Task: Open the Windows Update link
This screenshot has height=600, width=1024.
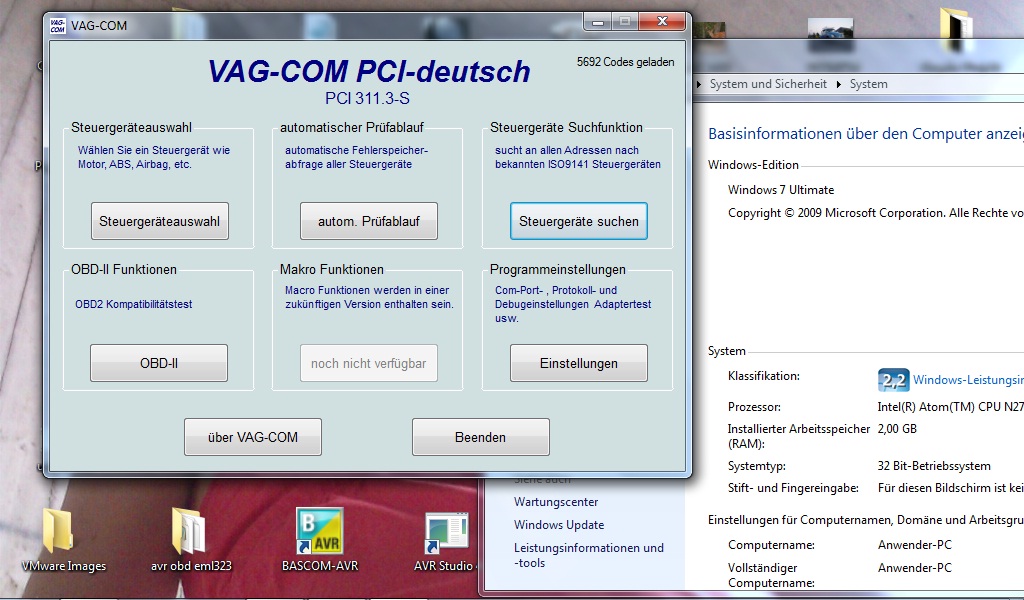Action: click(x=559, y=525)
